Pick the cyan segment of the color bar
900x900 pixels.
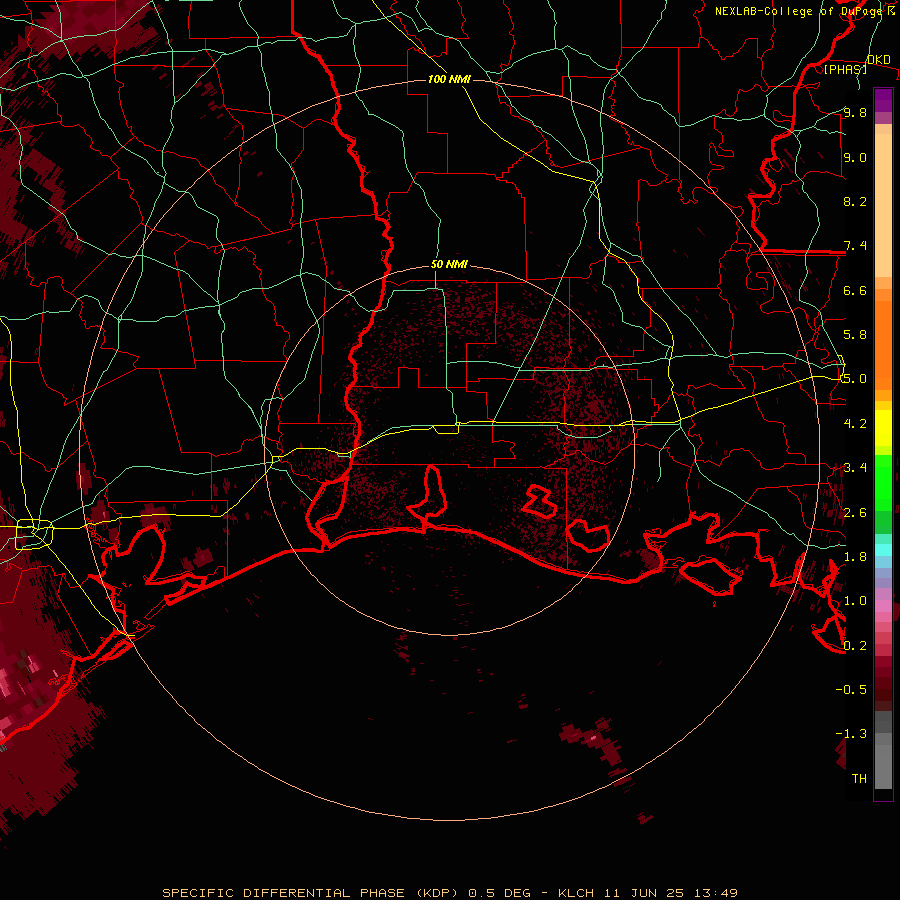[883, 550]
